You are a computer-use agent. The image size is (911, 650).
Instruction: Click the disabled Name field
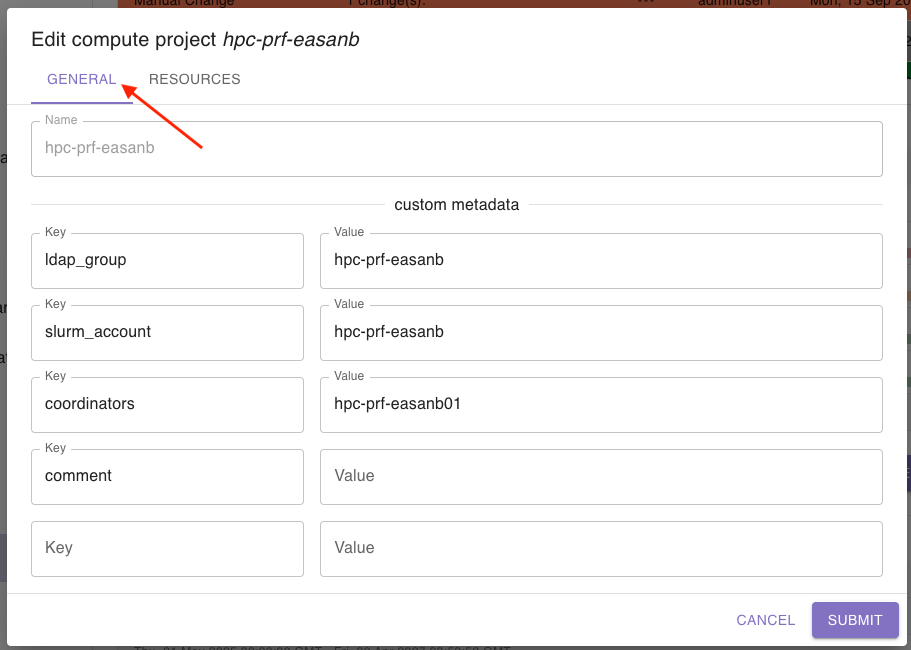pos(456,148)
